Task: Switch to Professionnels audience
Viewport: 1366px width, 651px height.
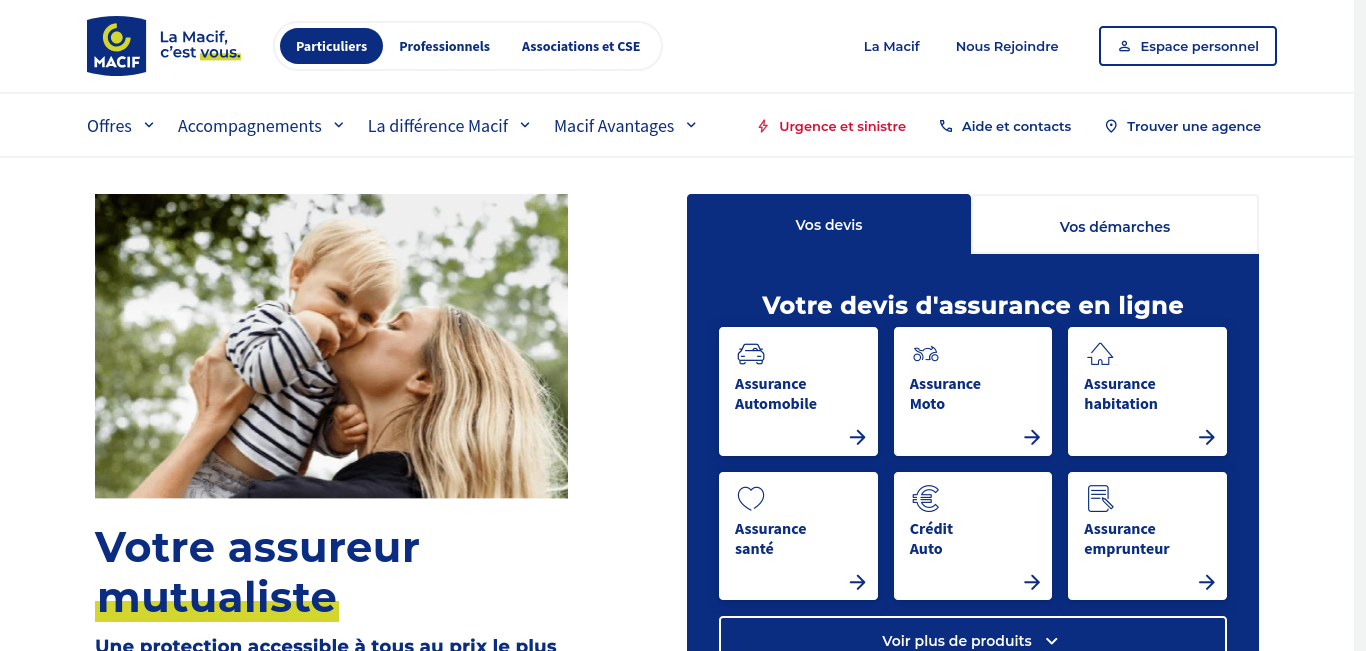Action: coord(444,46)
